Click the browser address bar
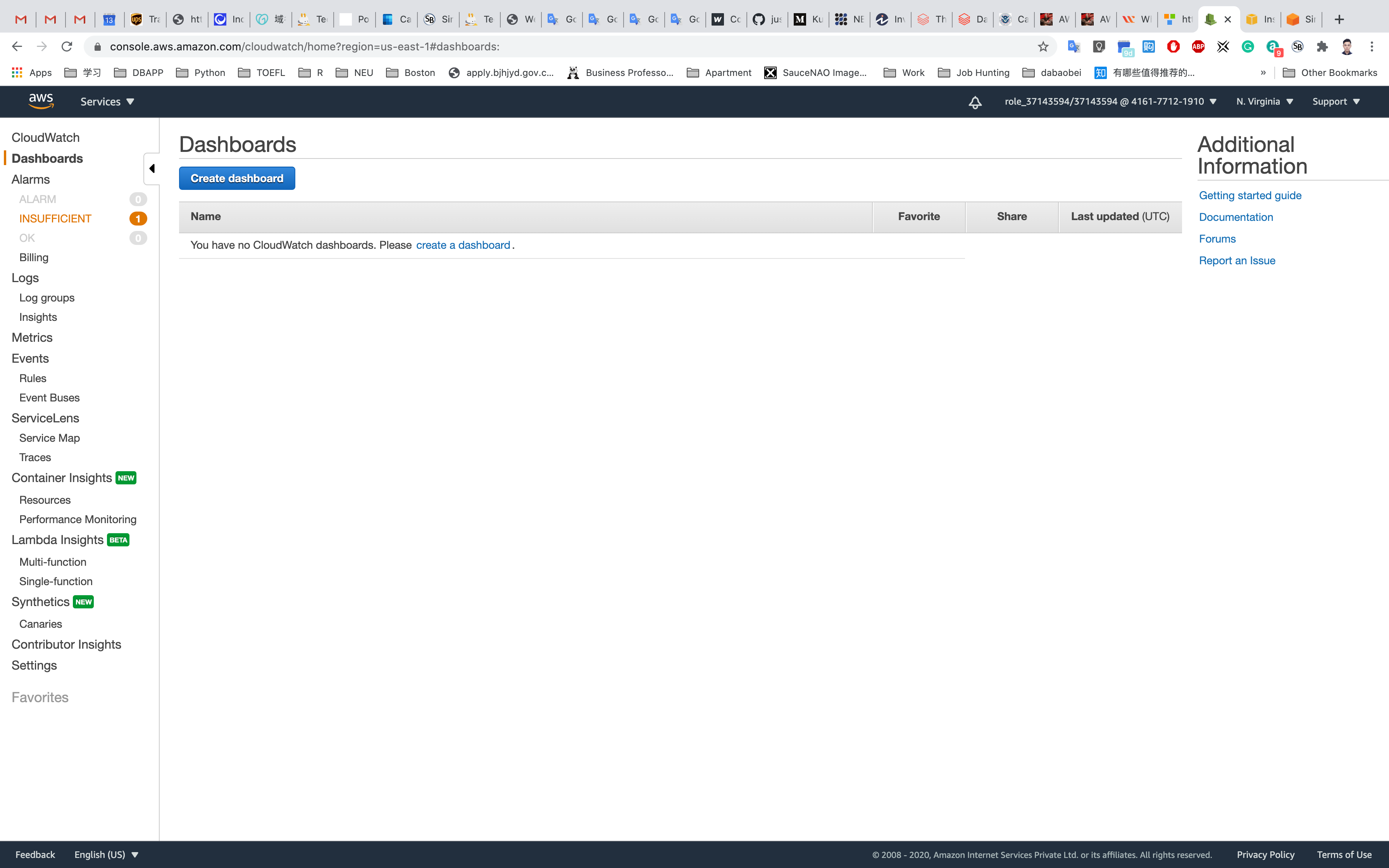 (x=562, y=46)
